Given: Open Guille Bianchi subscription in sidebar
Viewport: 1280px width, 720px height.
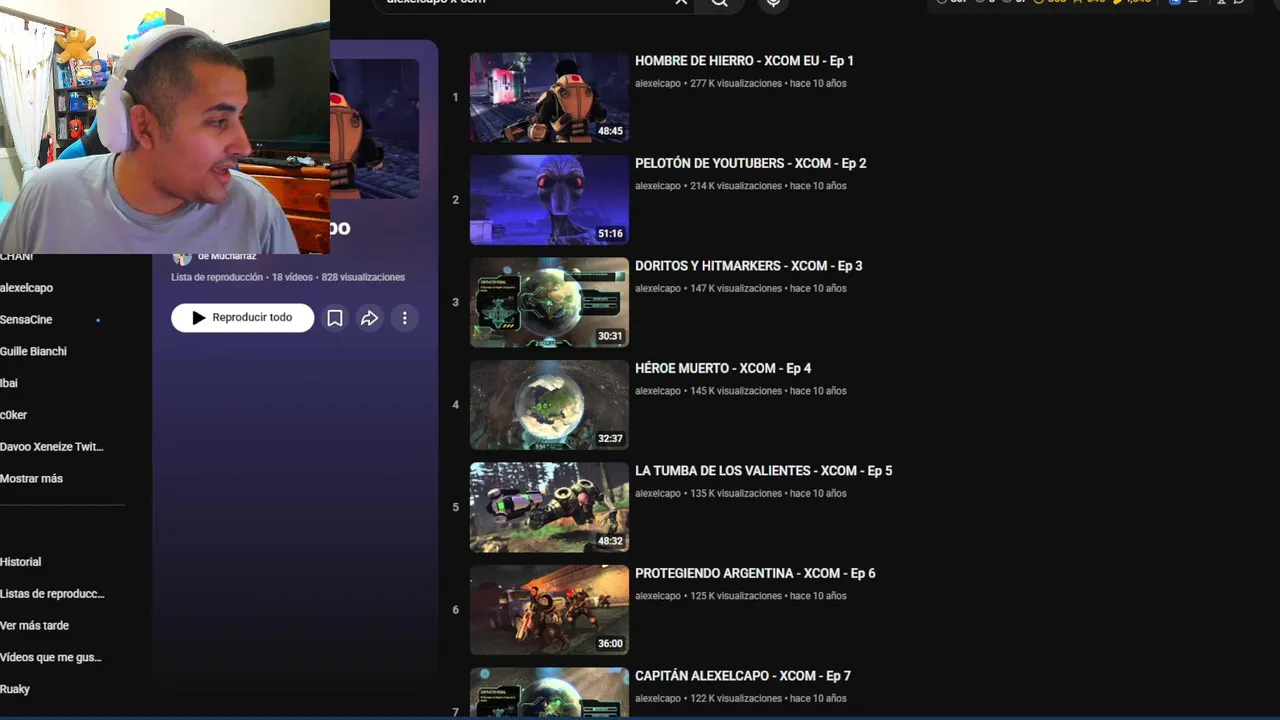Looking at the screenshot, I should [33, 352].
